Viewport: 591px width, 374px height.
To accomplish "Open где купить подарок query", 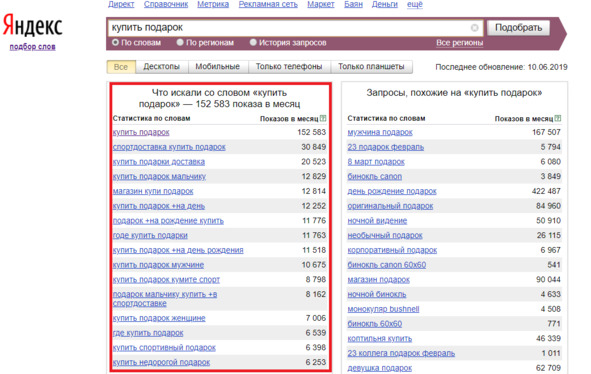I will coord(148,333).
